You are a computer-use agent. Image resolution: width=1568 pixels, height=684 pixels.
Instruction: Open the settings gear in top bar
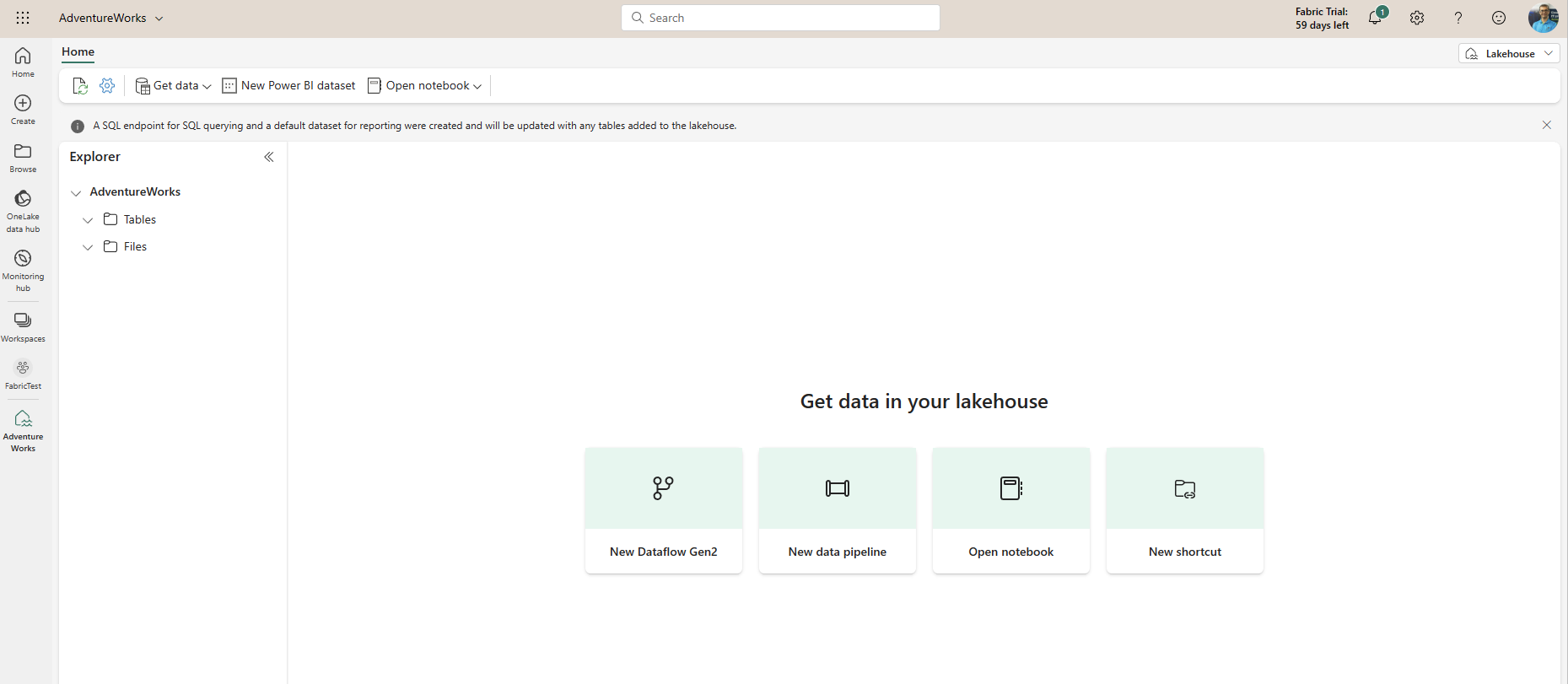[x=1417, y=18]
